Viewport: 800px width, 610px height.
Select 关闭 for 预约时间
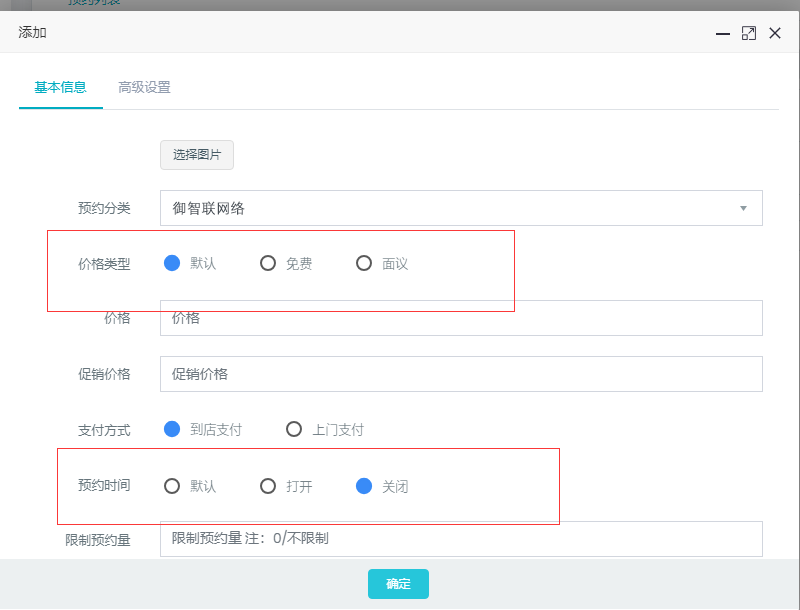click(364, 487)
